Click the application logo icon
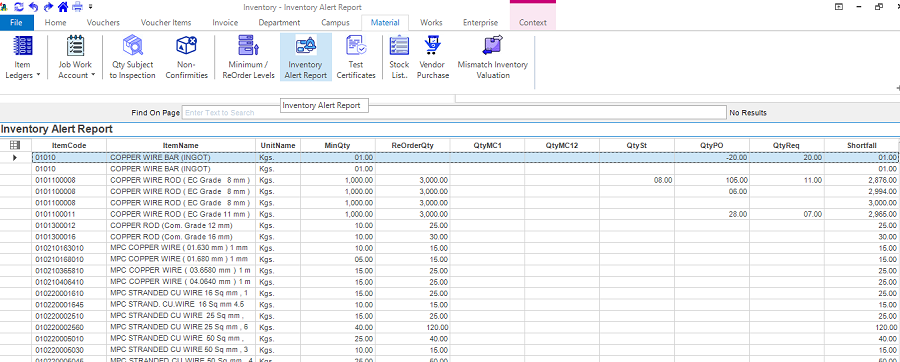This screenshot has height=362, width=900. coord(4,7)
